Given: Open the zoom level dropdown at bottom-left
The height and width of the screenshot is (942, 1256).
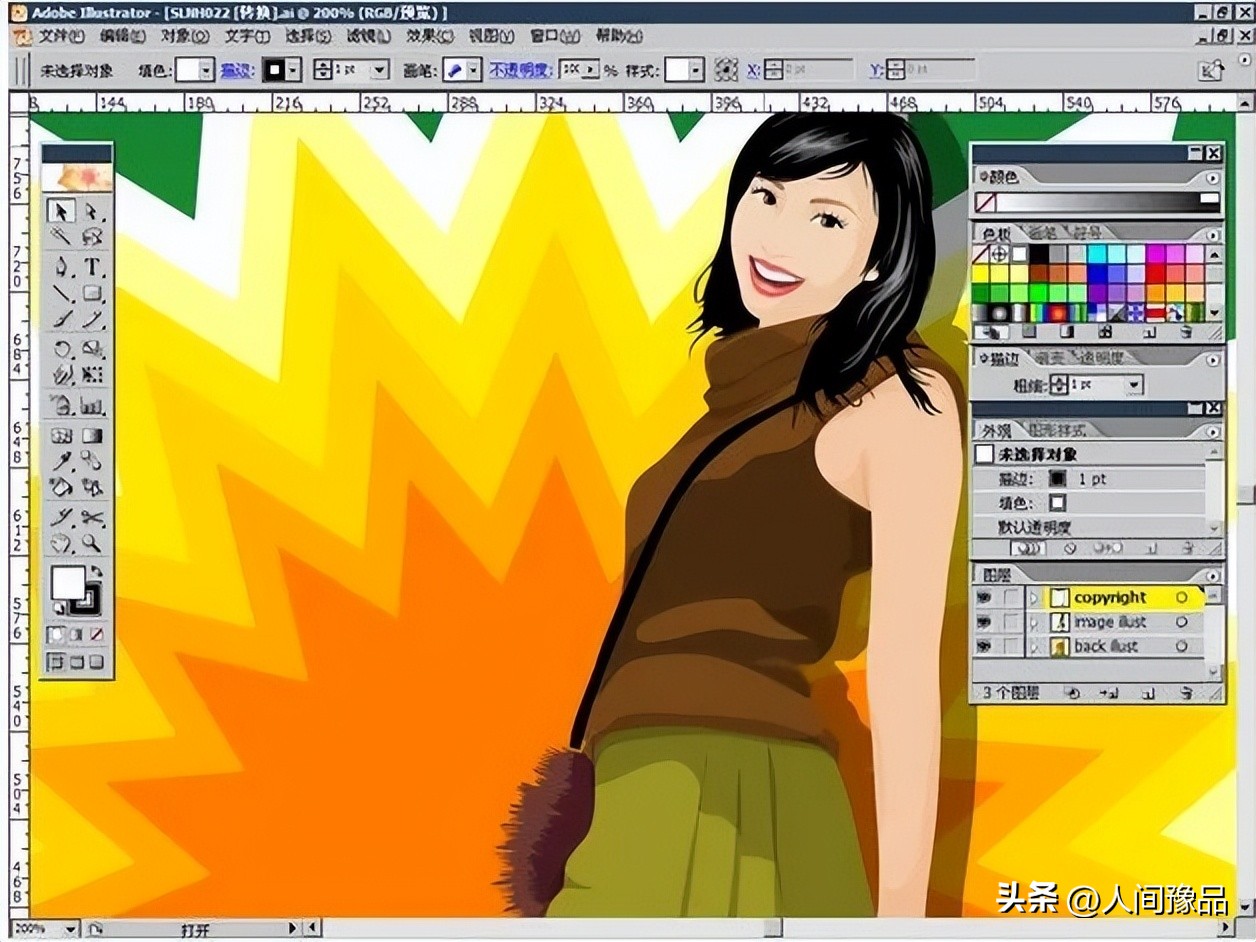Looking at the screenshot, I should (70, 930).
